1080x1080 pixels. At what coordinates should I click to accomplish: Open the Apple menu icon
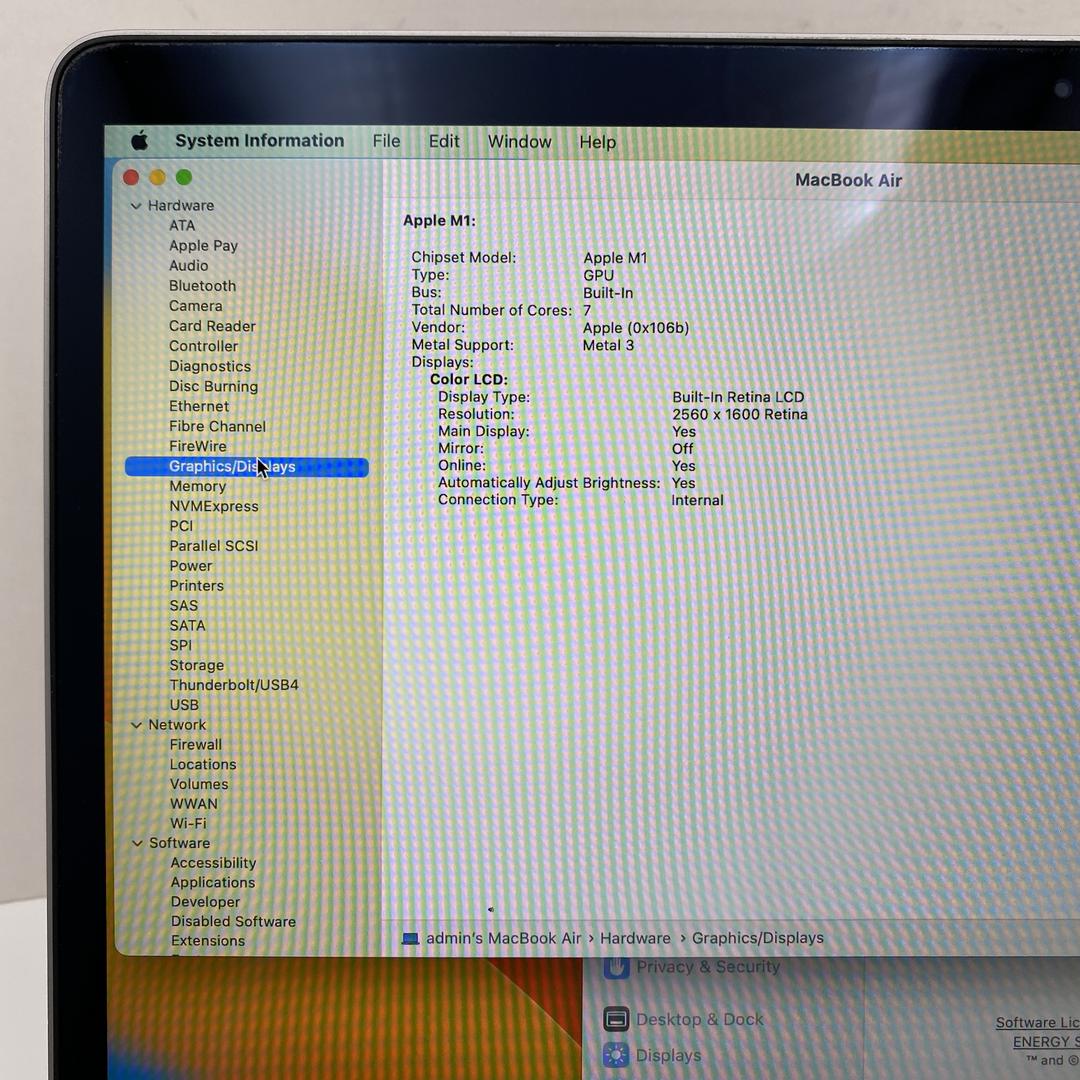pyautogui.click(x=139, y=141)
